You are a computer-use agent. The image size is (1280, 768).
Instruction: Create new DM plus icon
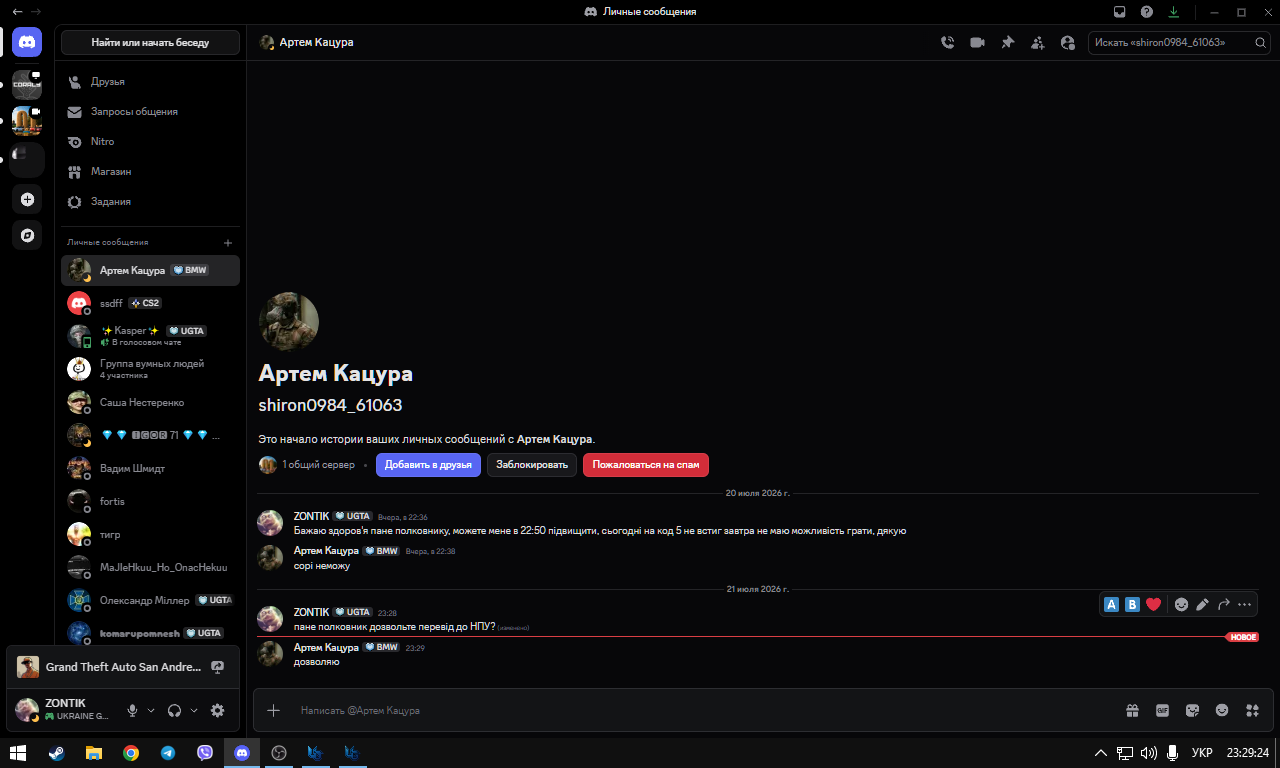click(228, 242)
